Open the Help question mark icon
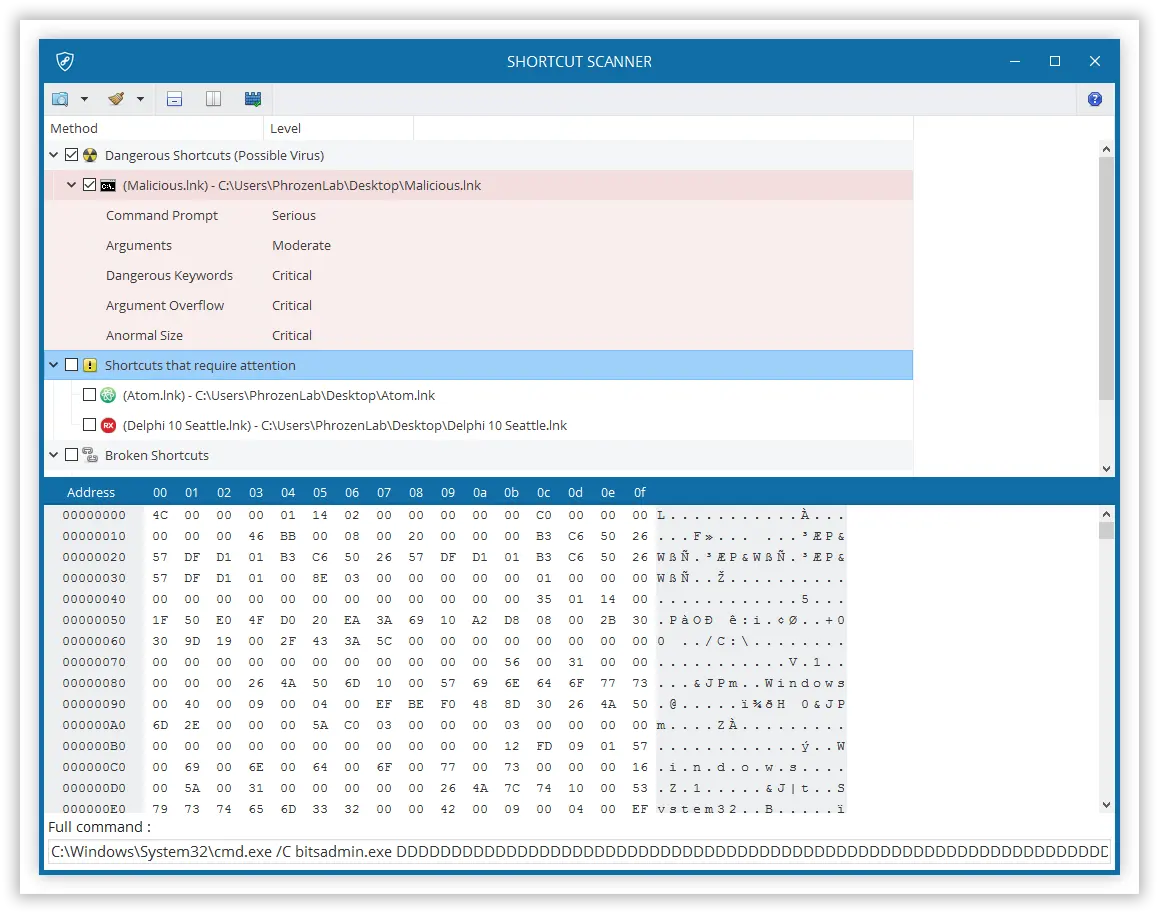 pyautogui.click(x=1094, y=98)
